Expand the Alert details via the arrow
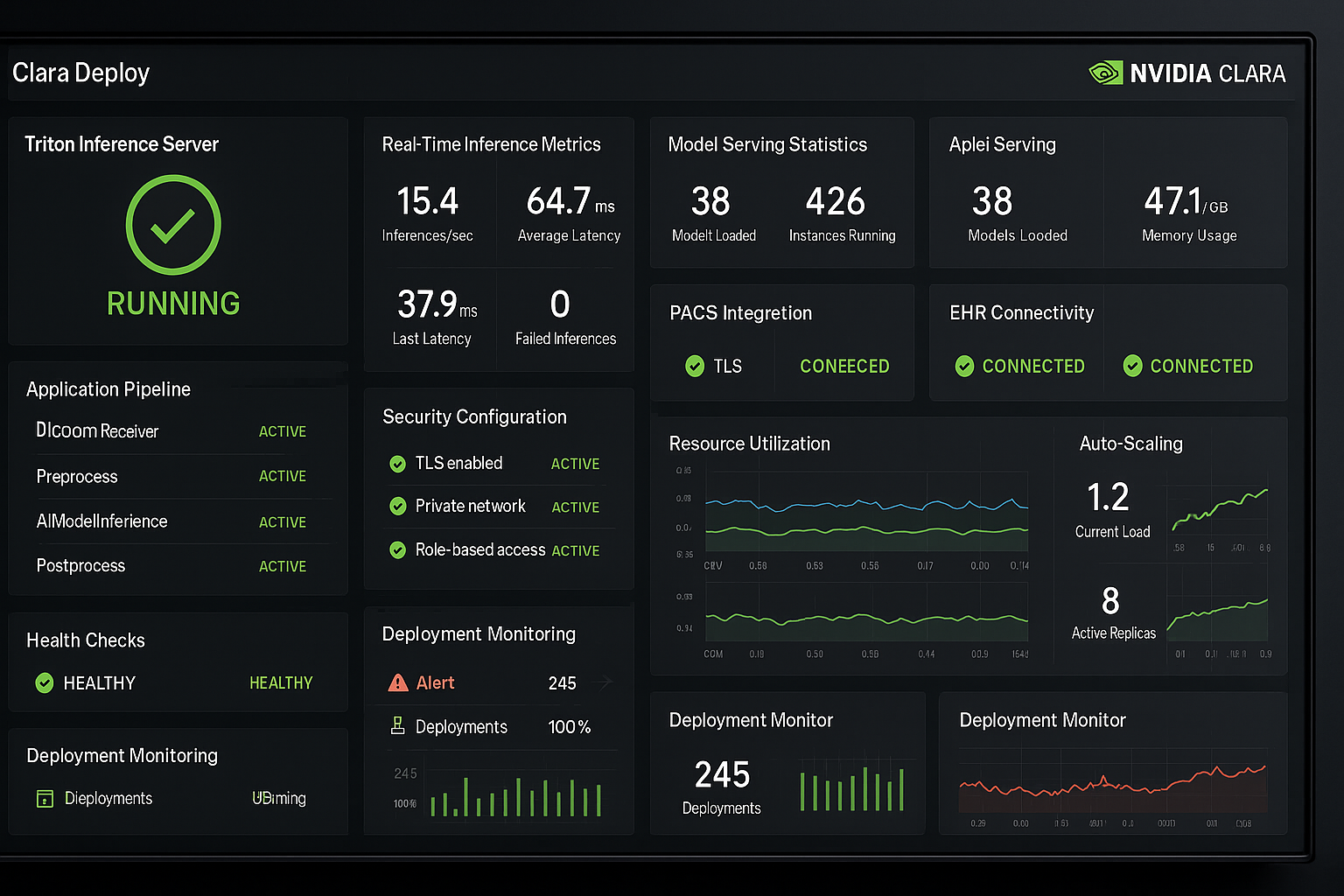1344x896 pixels. click(603, 682)
